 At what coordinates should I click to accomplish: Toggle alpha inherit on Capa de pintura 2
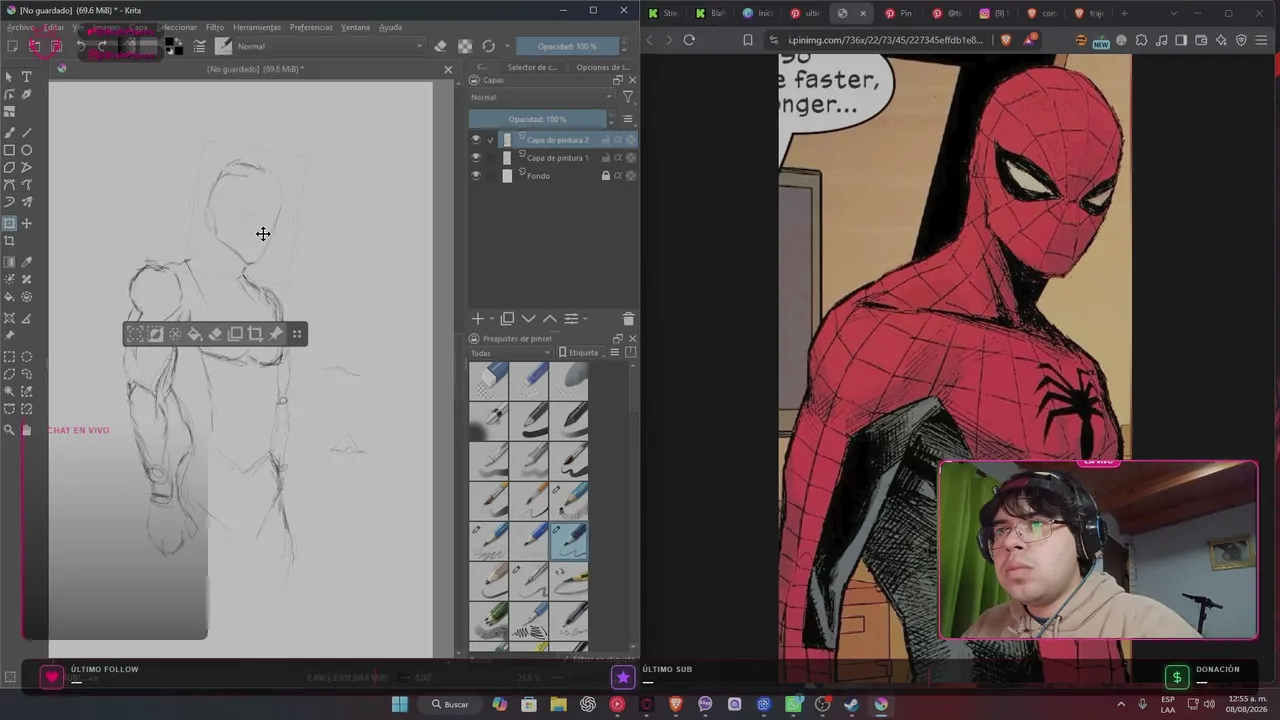[x=618, y=140]
